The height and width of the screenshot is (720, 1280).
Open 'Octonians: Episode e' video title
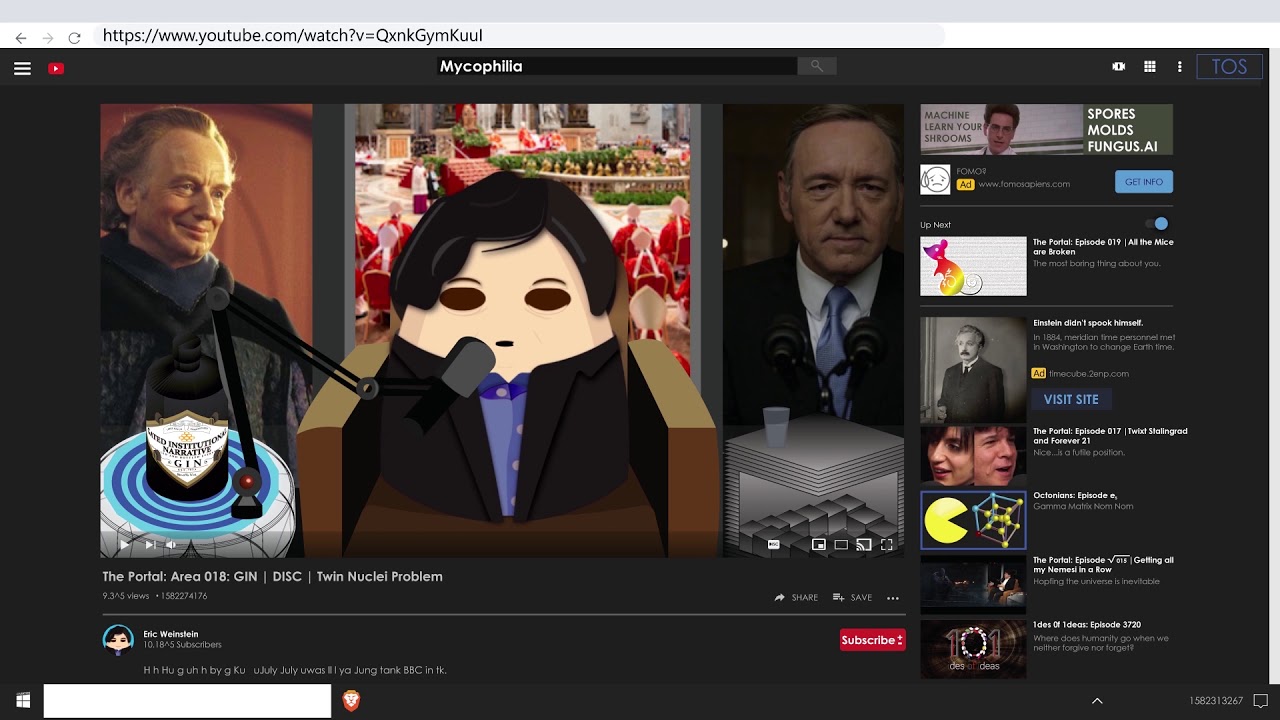(1075, 495)
